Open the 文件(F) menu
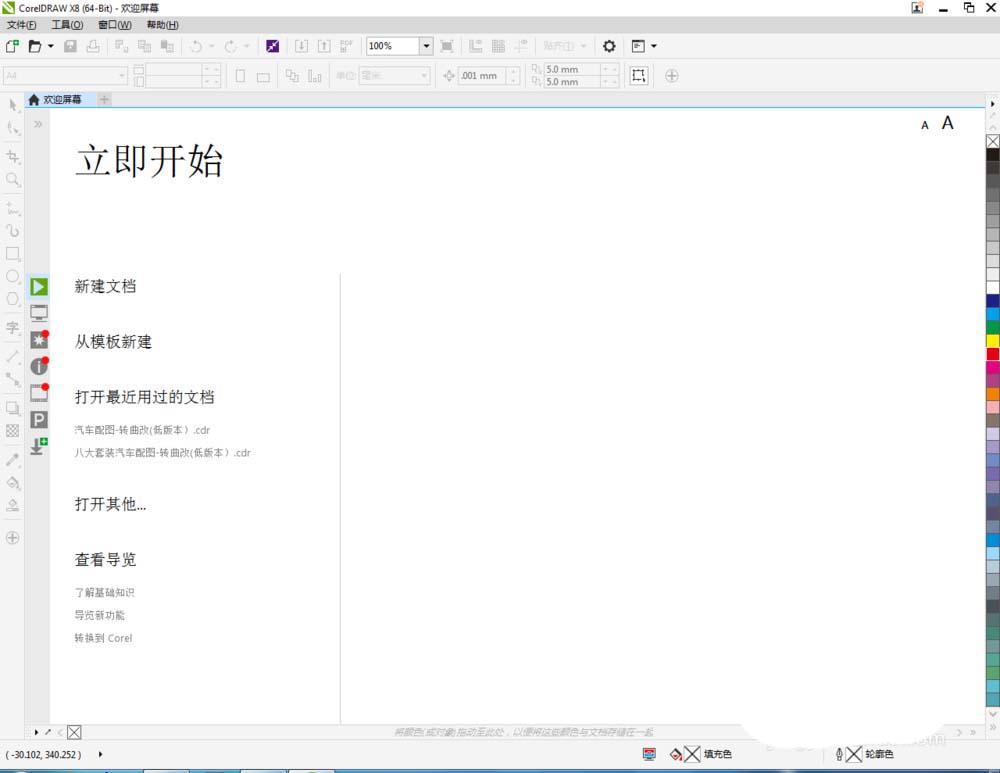 [22, 25]
